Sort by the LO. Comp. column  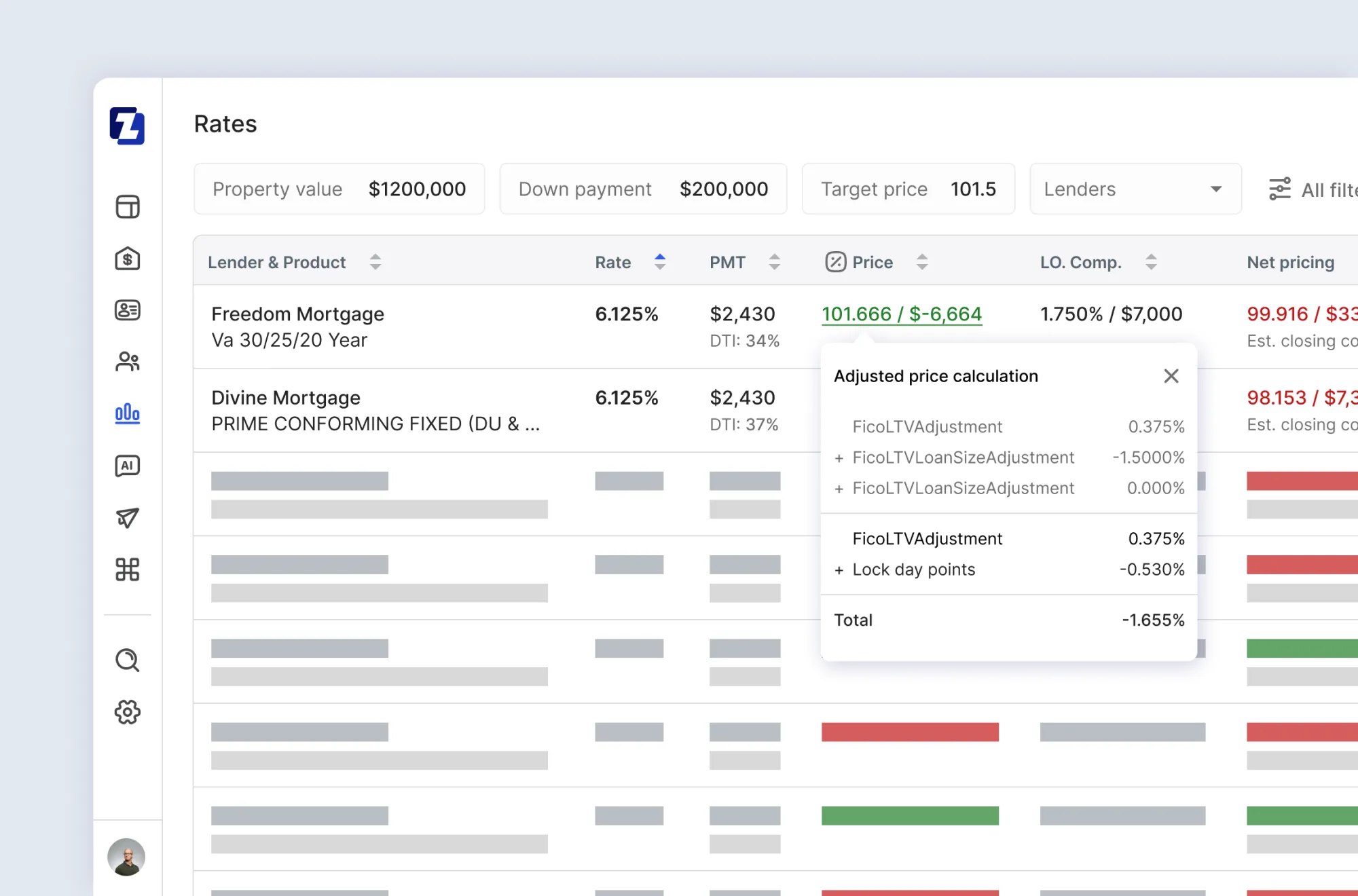1150,262
